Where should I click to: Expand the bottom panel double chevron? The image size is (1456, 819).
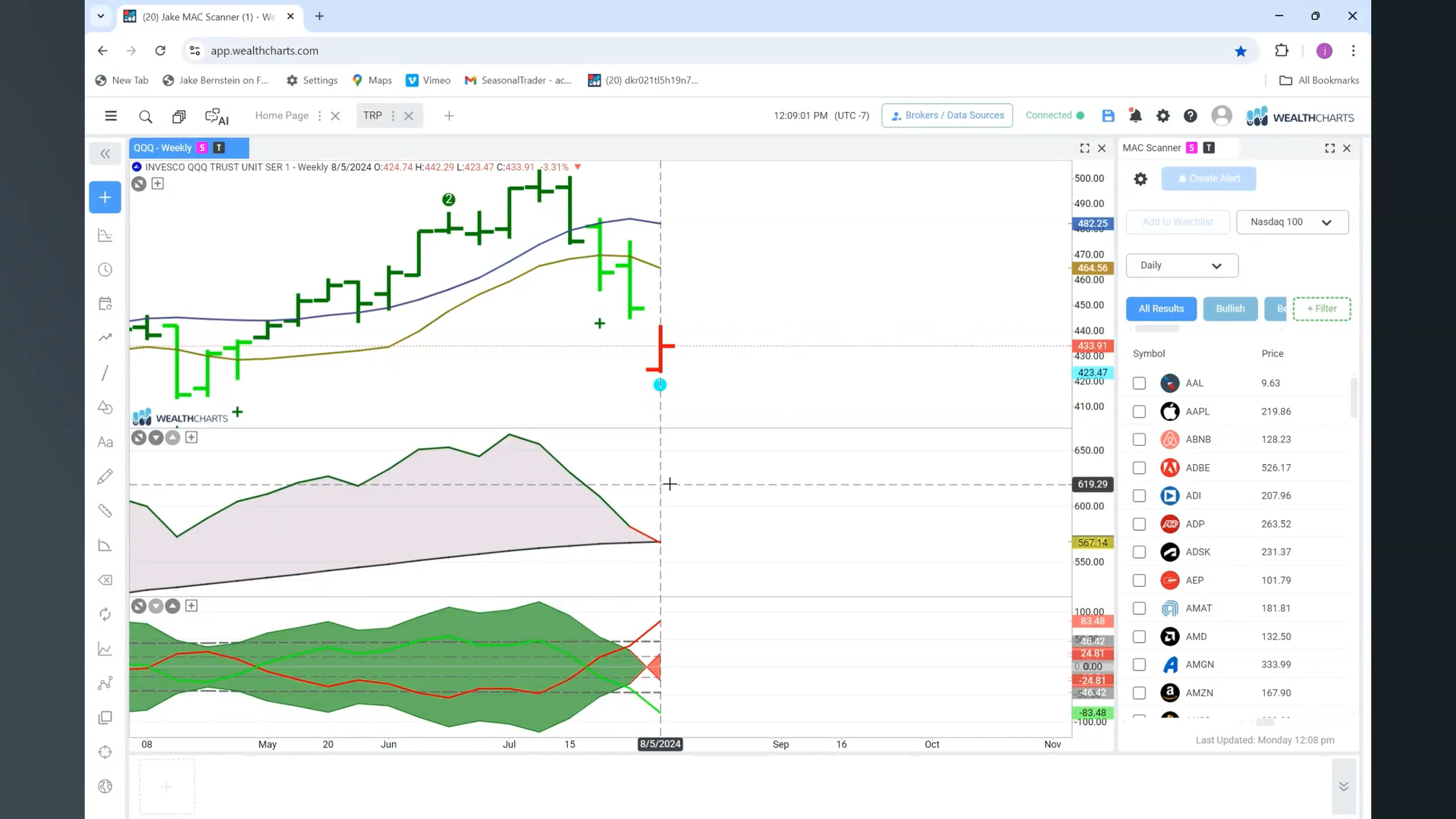(1343, 786)
